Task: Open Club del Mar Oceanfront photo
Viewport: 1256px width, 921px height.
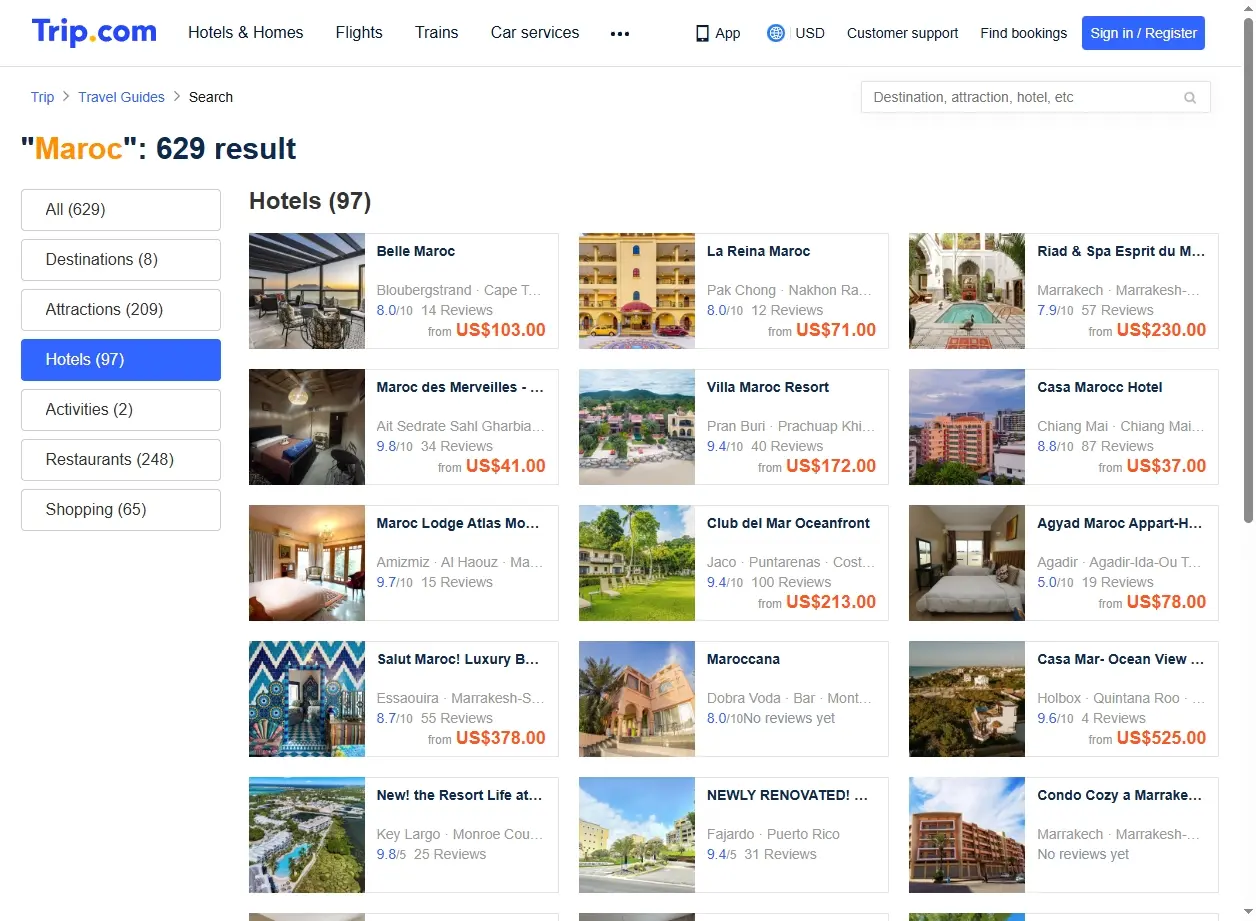Action: pos(637,563)
